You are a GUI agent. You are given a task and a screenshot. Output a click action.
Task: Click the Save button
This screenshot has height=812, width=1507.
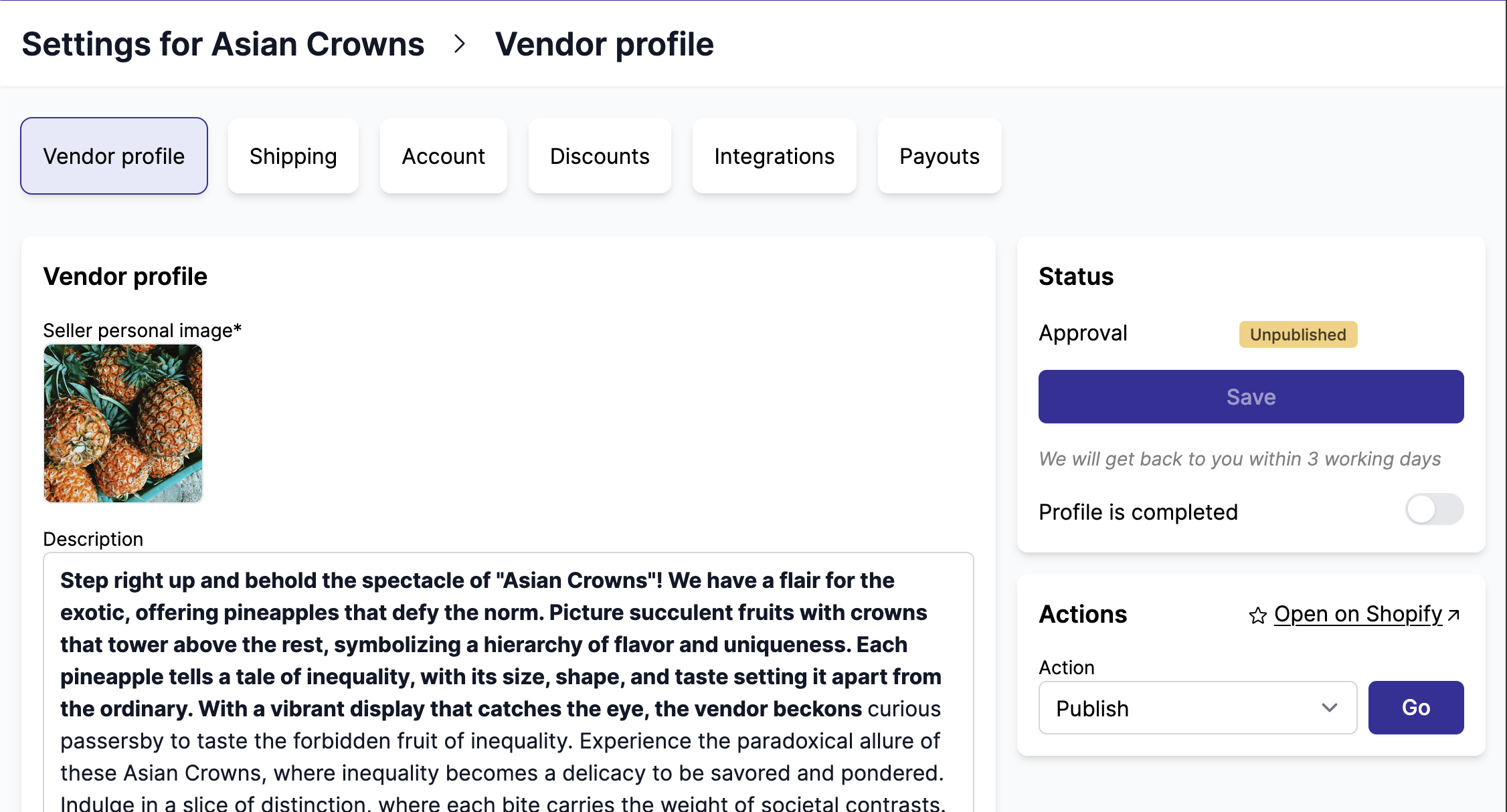point(1251,396)
